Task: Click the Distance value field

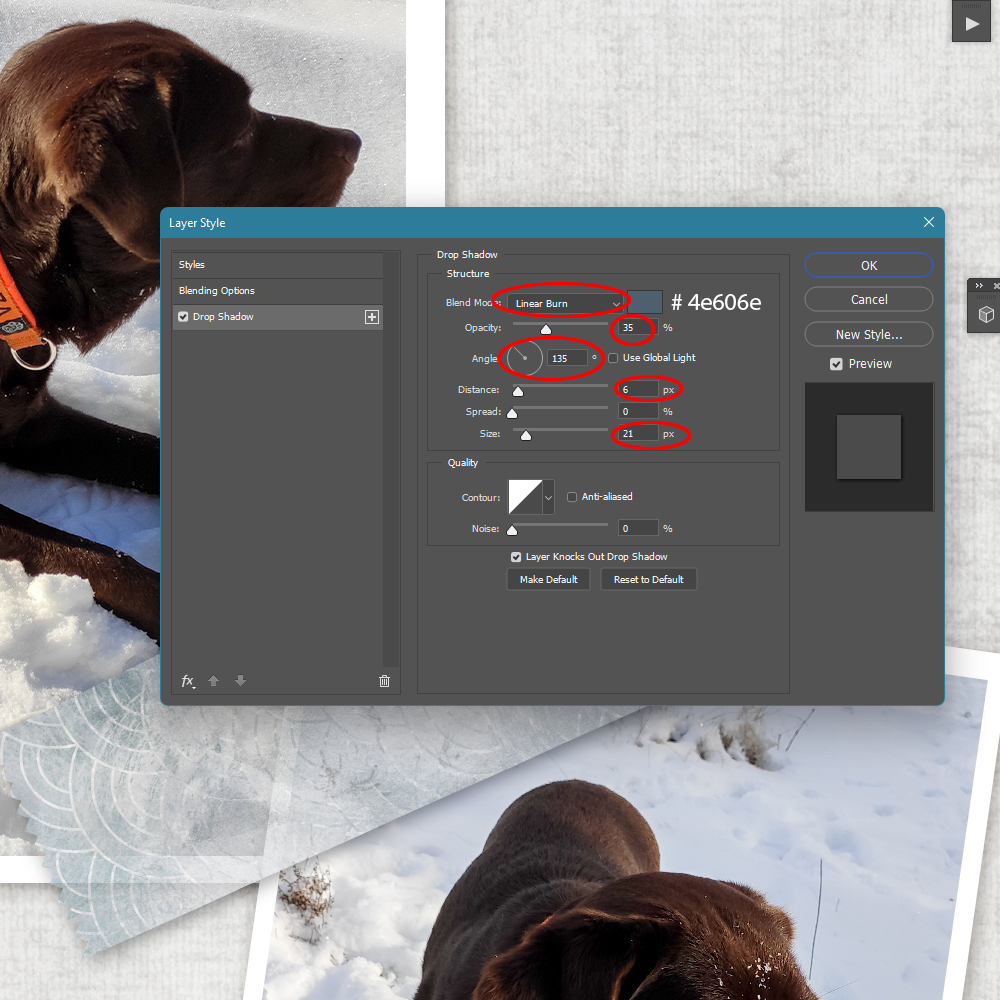Action: pos(638,390)
